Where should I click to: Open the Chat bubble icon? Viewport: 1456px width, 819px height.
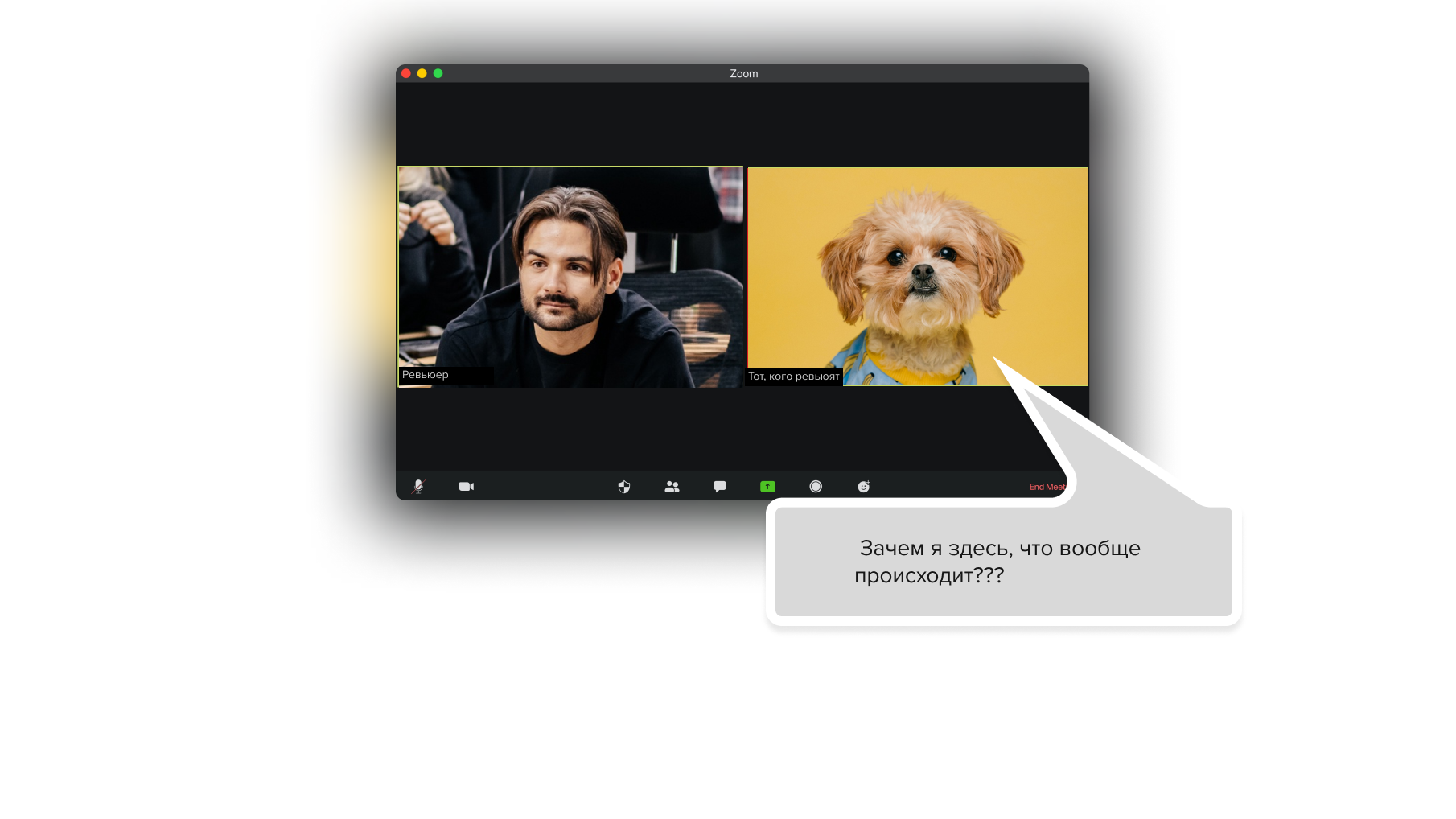(x=720, y=487)
